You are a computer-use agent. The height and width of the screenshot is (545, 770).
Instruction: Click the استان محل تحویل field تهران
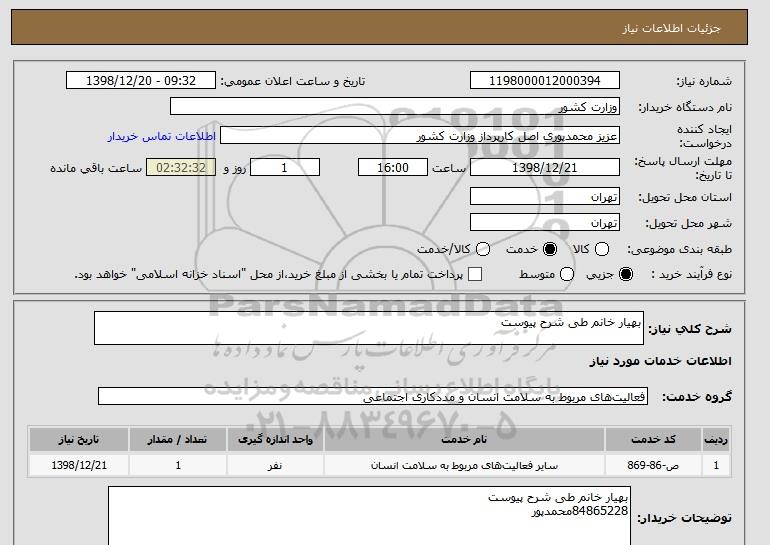click(545, 196)
